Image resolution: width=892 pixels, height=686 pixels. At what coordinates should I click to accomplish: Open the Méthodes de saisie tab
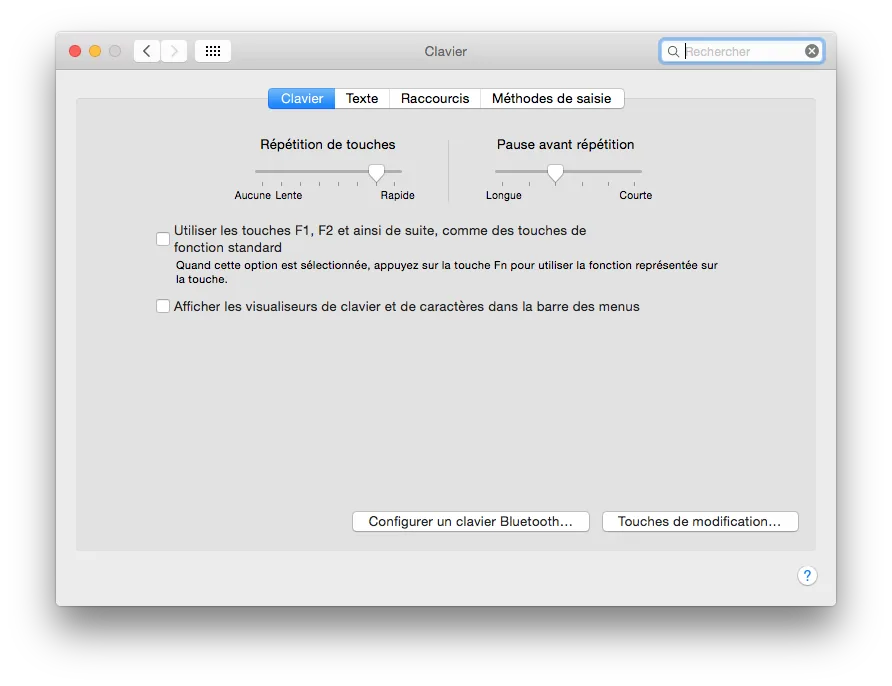552,98
